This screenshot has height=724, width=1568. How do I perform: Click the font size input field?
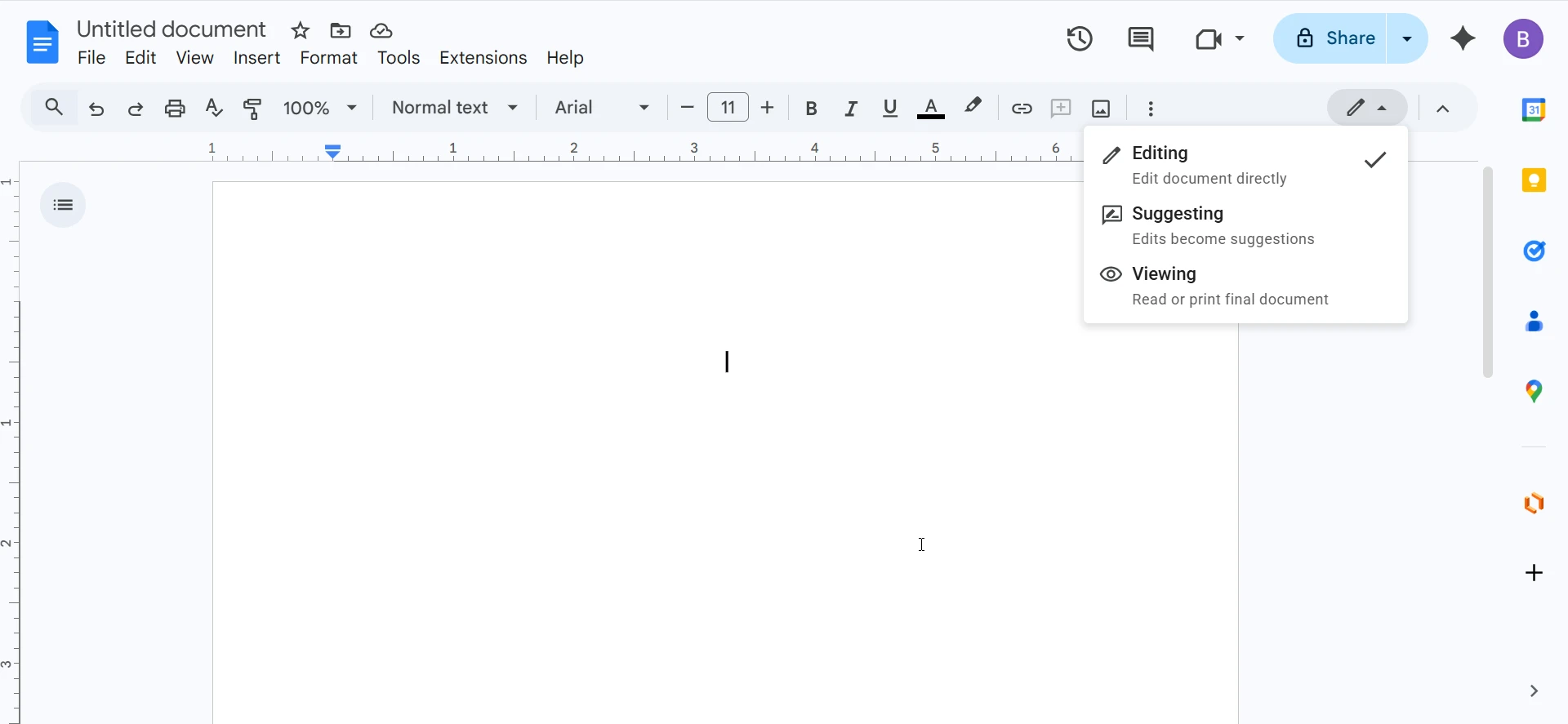click(728, 108)
